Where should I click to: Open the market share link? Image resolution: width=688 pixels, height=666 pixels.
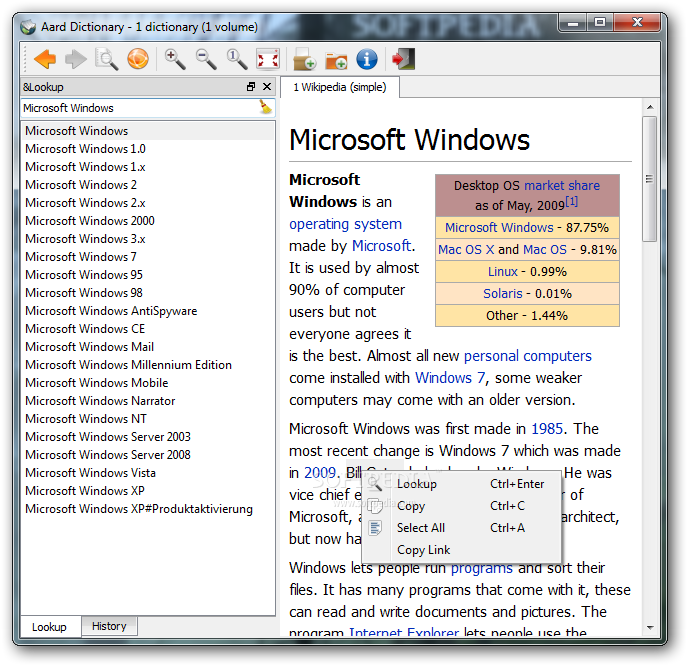click(562, 186)
